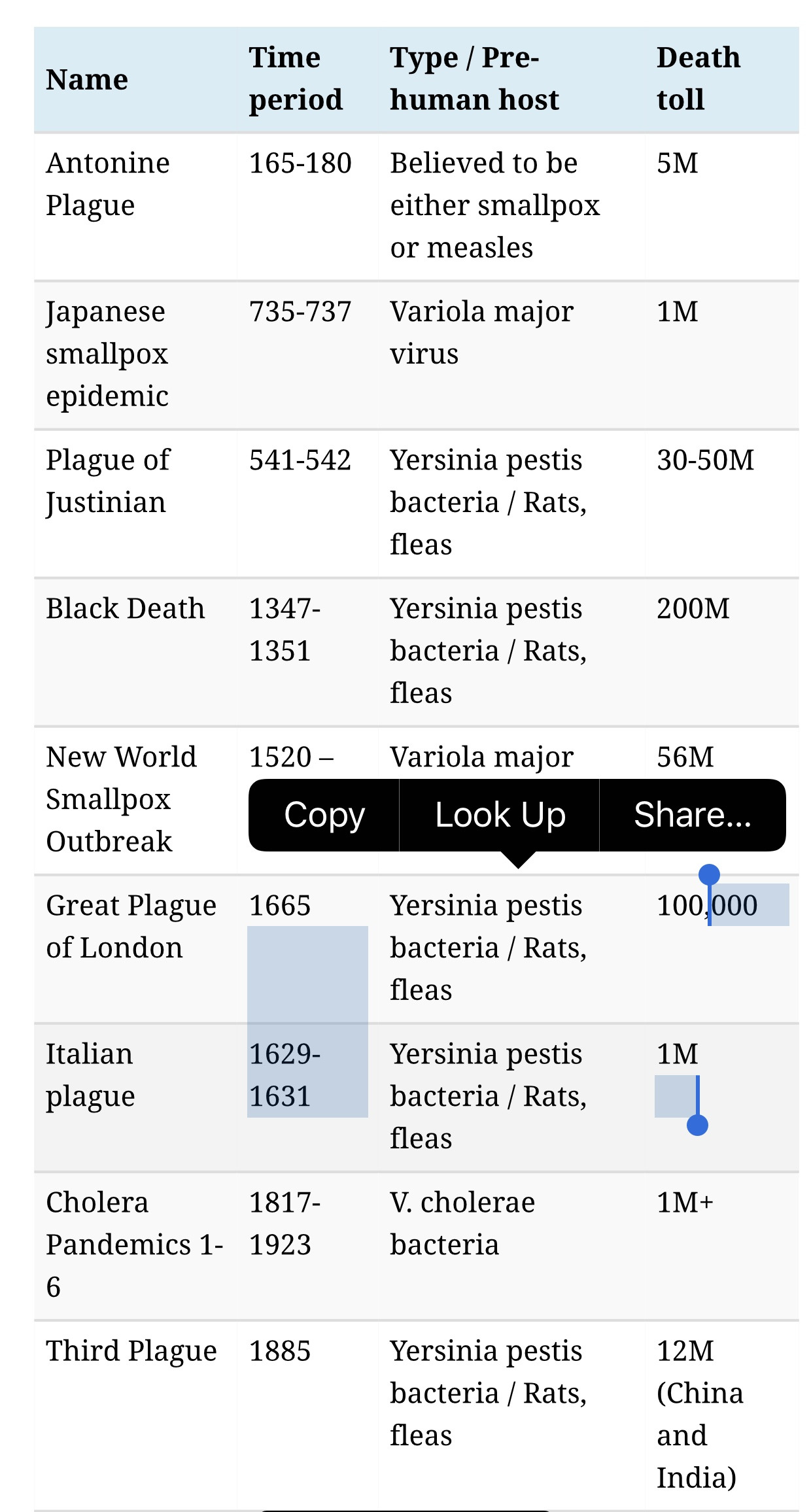811x1512 pixels.
Task: Tap the lower text selection handle
Action: click(698, 1125)
